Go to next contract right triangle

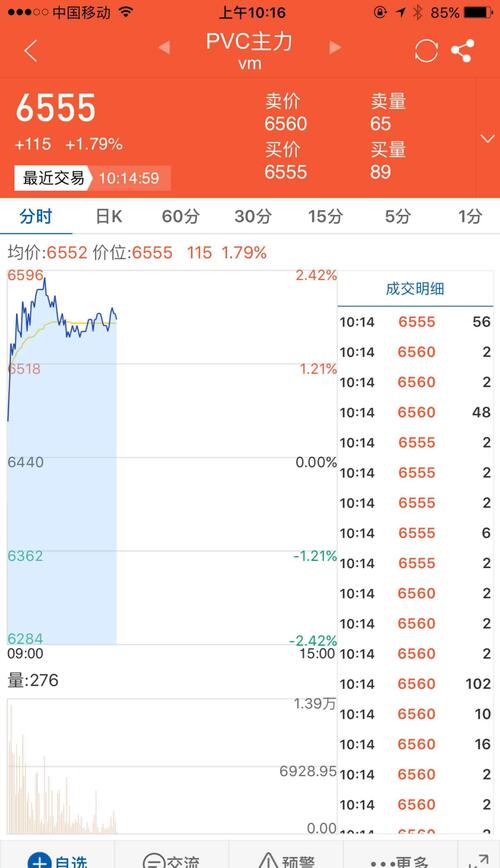335,48
